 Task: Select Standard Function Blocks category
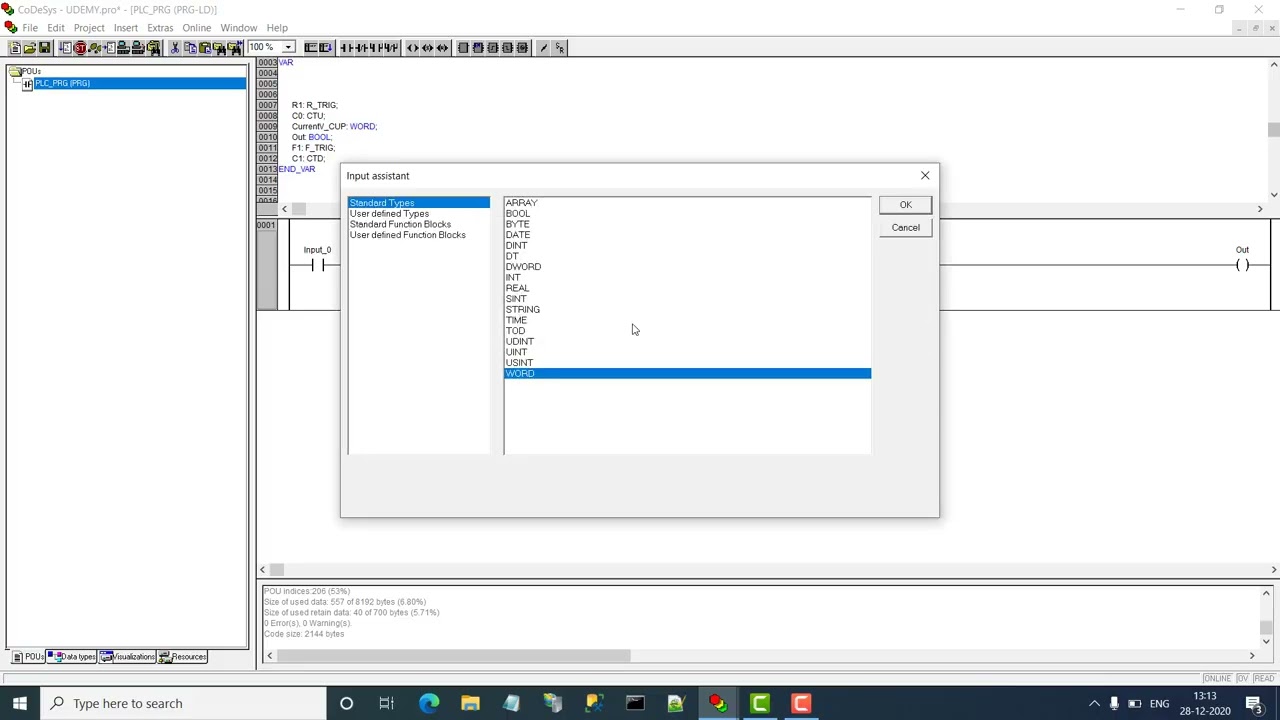(400, 224)
